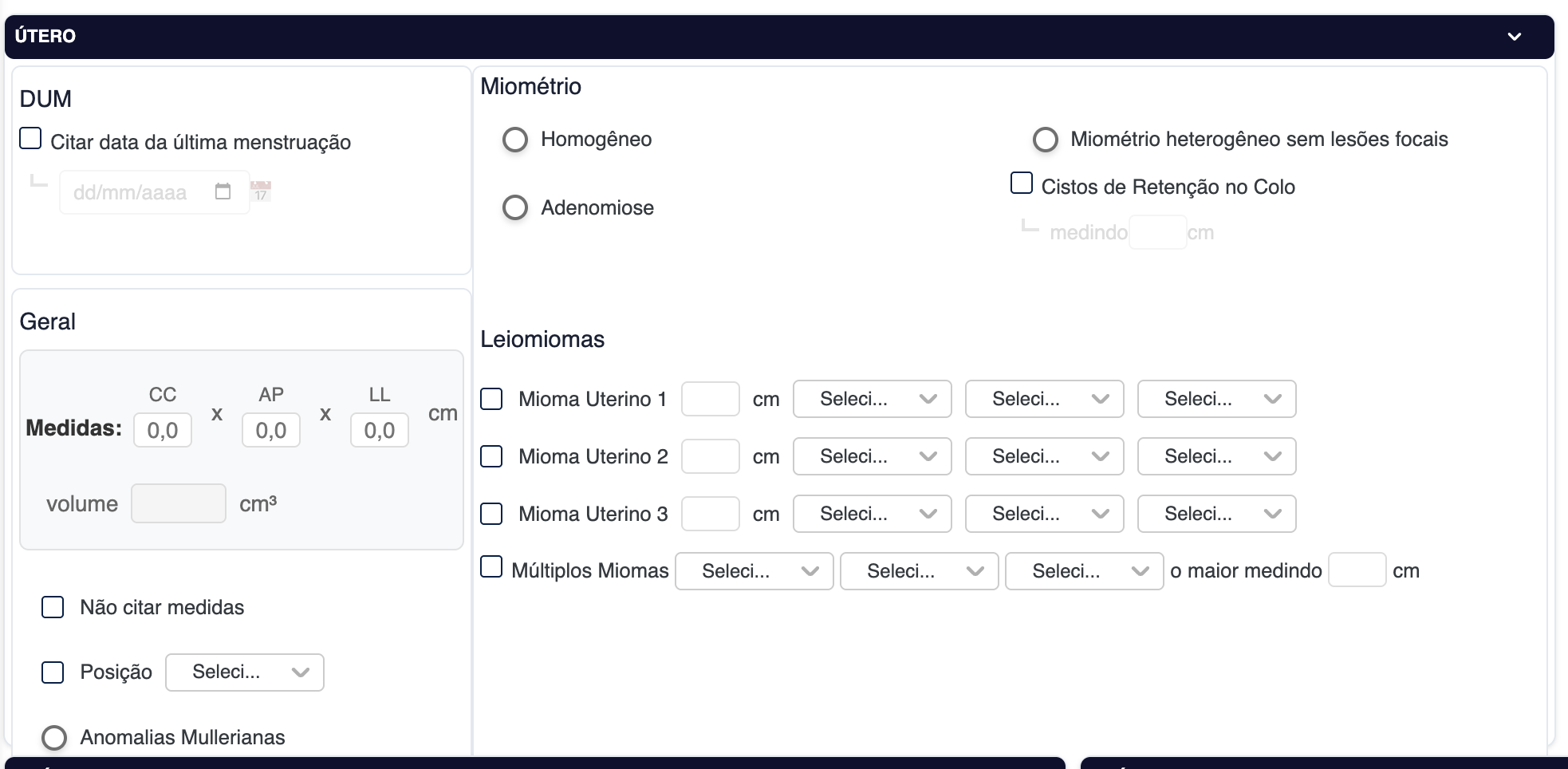
Task: Collapse the ÚTERO section chevron
Action: [1514, 37]
